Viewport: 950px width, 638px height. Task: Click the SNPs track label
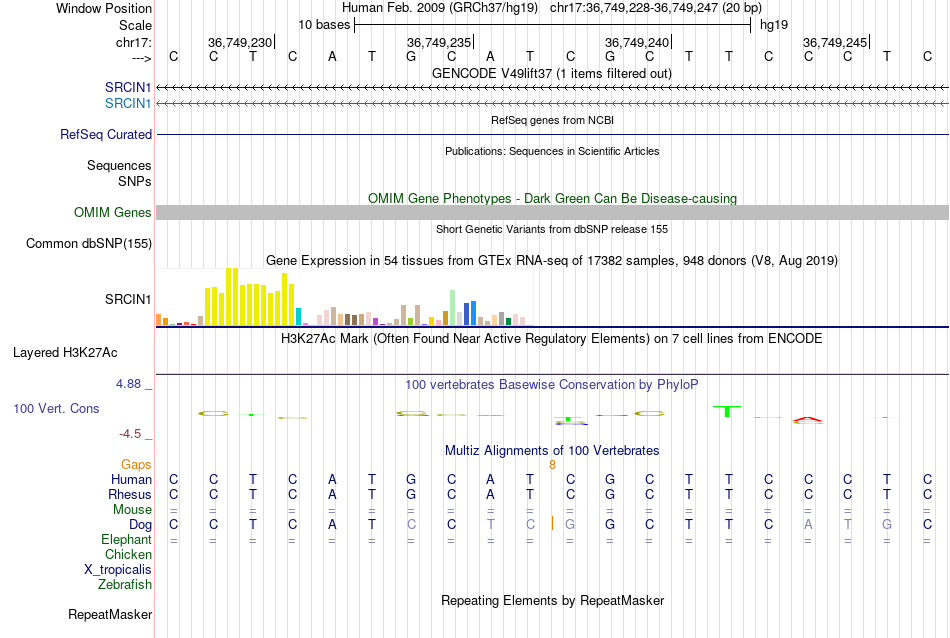click(x=135, y=181)
